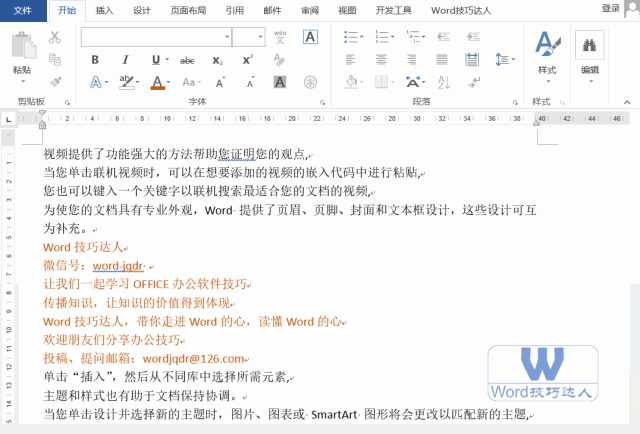Grow font size with larger A

click(x=220, y=82)
